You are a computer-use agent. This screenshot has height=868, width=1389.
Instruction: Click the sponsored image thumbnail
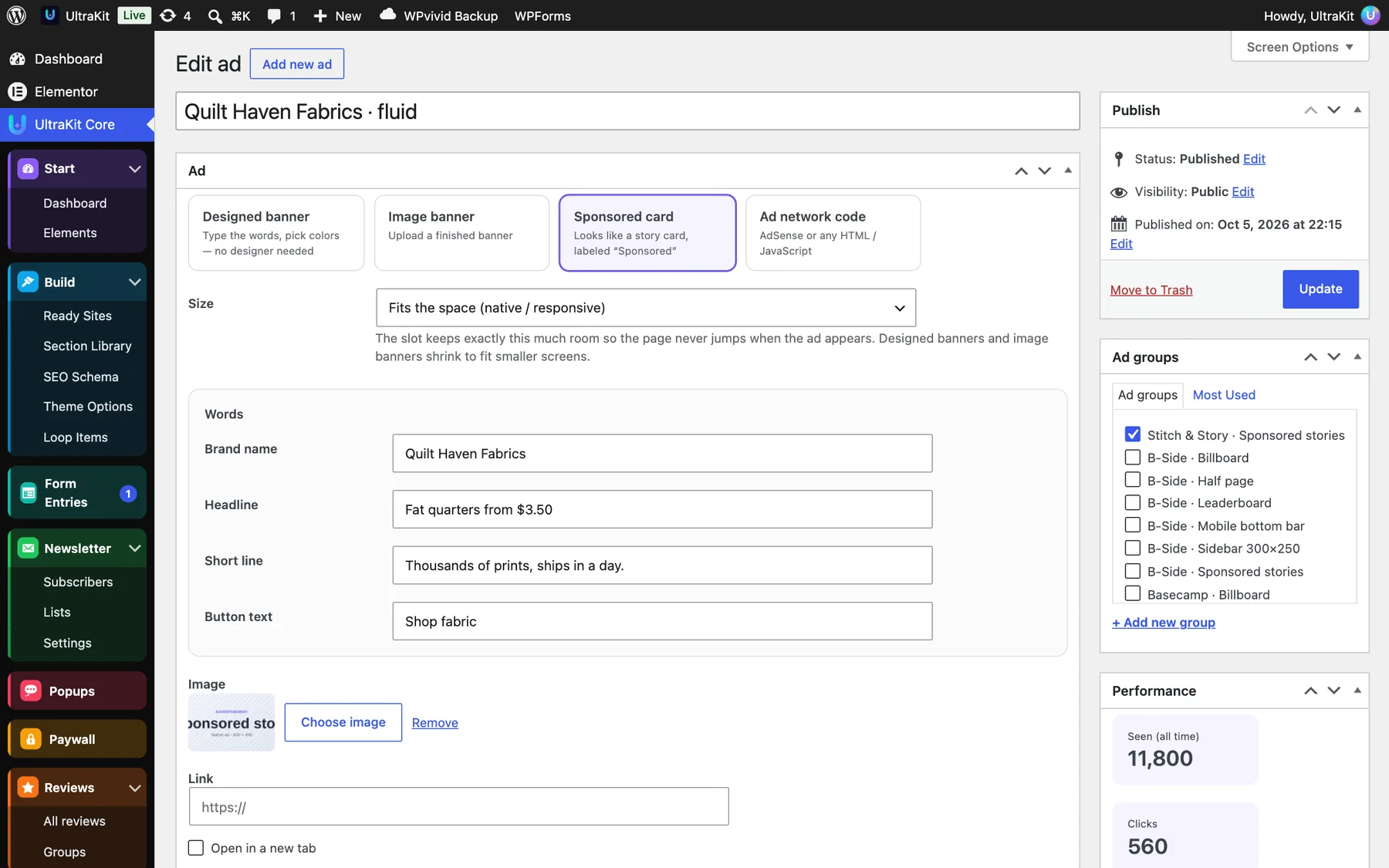(231, 722)
